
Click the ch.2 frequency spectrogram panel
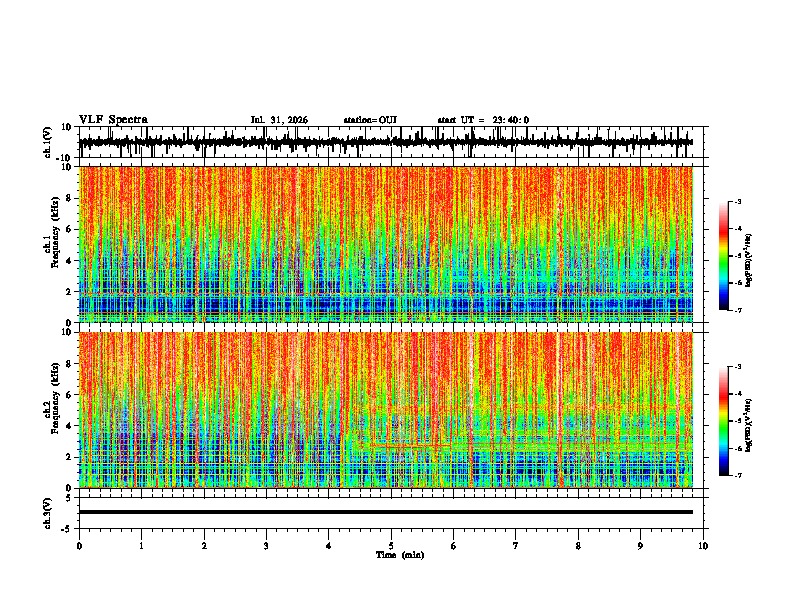(x=386, y=410)
